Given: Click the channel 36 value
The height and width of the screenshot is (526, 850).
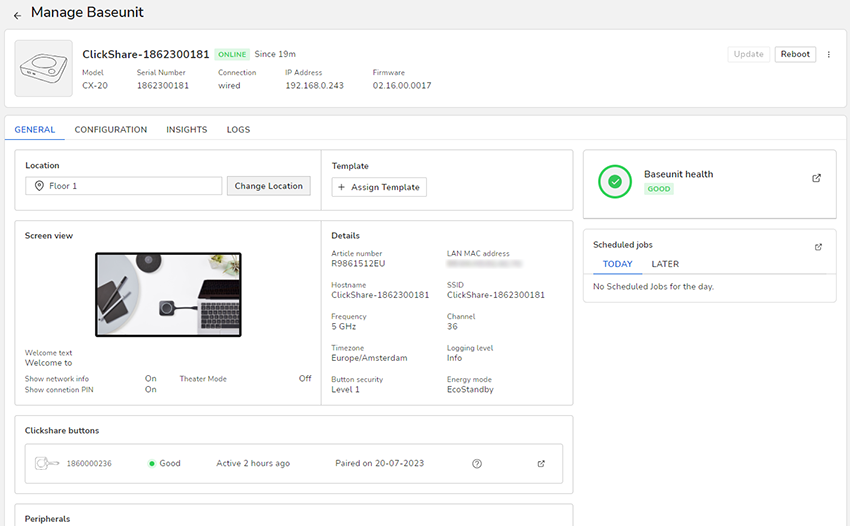Looking at the screenshot, I should 452,326.
